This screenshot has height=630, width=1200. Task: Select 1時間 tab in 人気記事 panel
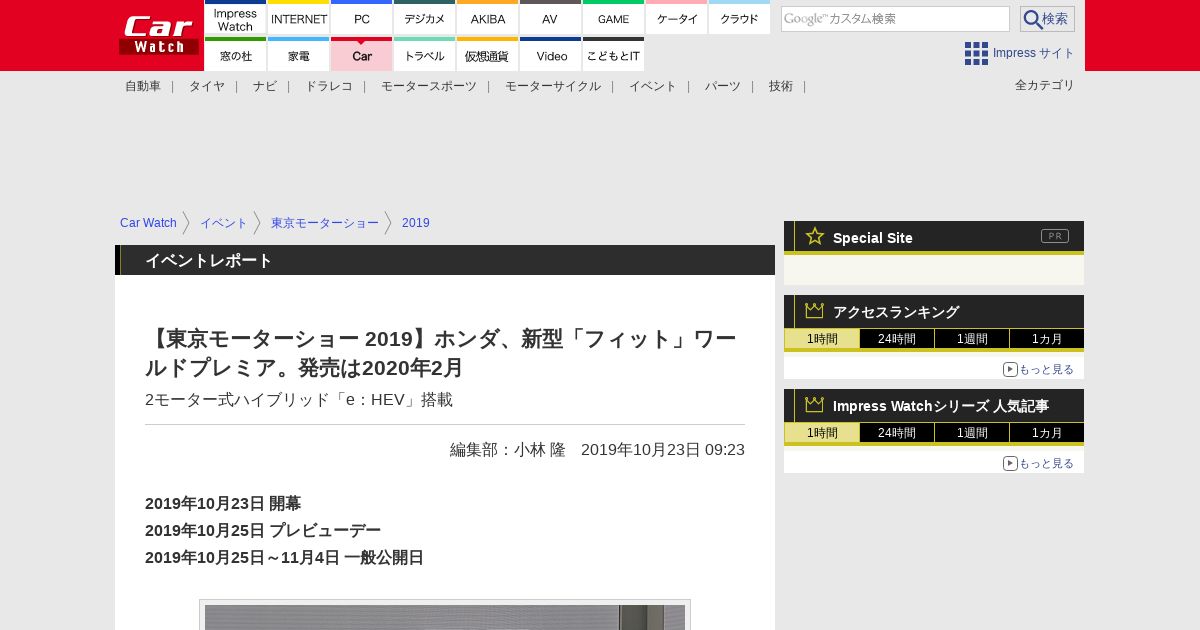pyautogui.click(x=822, y=432)
